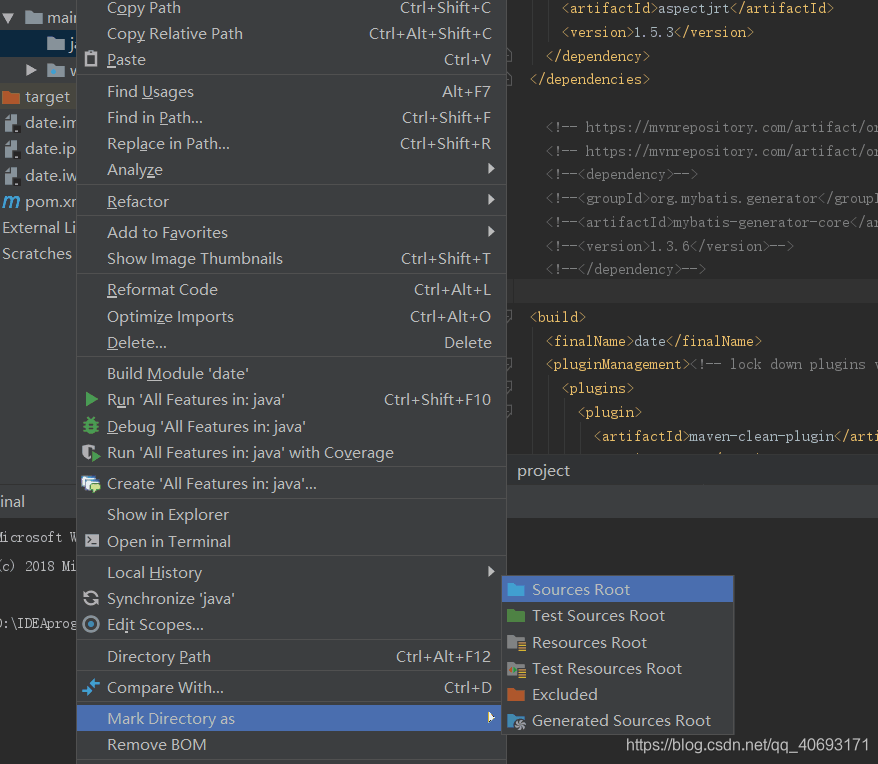Image resolution: width=878 pixels, height=764 pixels.
Task: Select pom.xml in project tree
Action: point(38,202)
